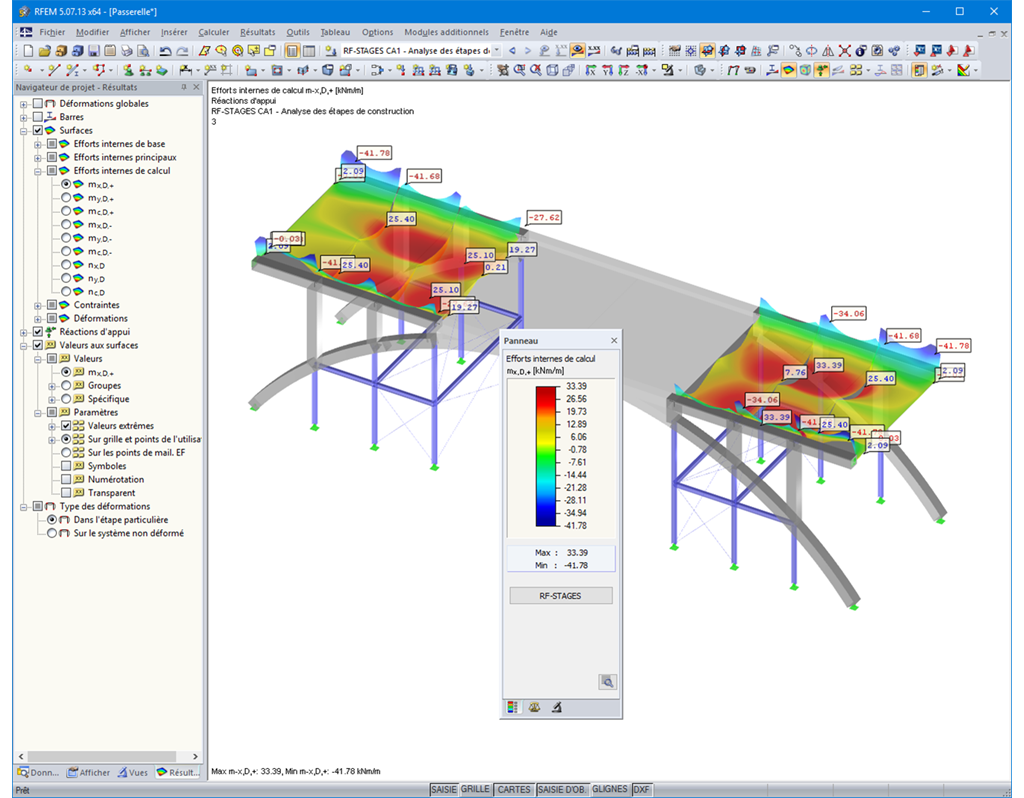Open the Modules additionnels menu
Image resolution: width=1024 pixels, height=798 pixels.
446,32
